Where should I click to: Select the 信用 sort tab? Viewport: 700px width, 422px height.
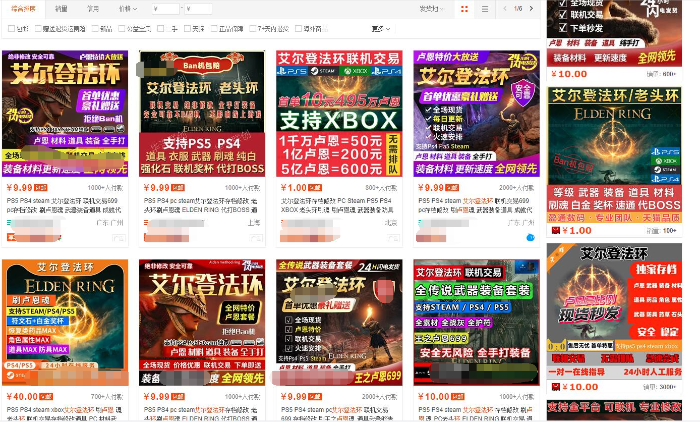[93, 9]
